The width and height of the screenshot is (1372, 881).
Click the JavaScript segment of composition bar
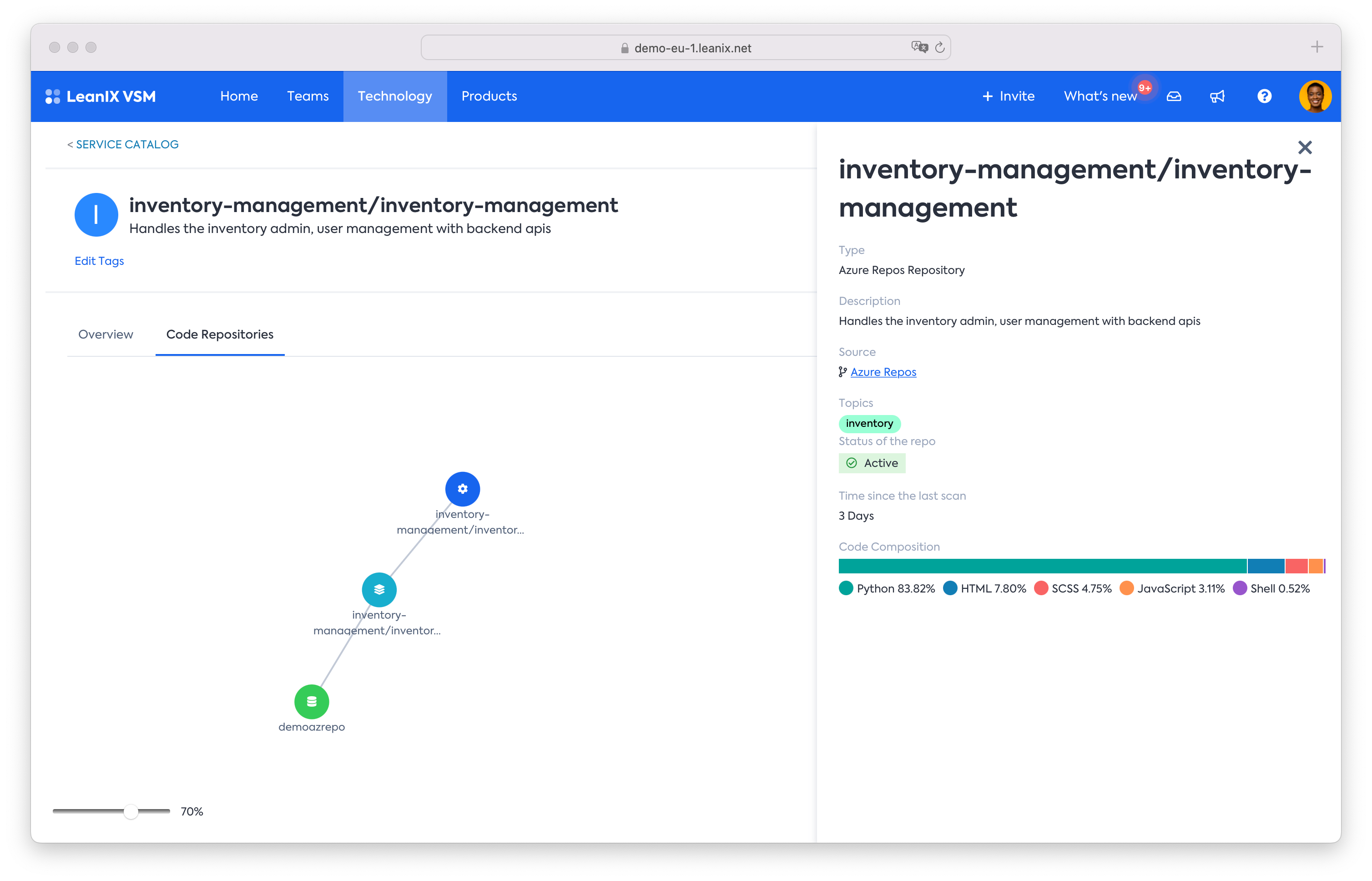1316,566
